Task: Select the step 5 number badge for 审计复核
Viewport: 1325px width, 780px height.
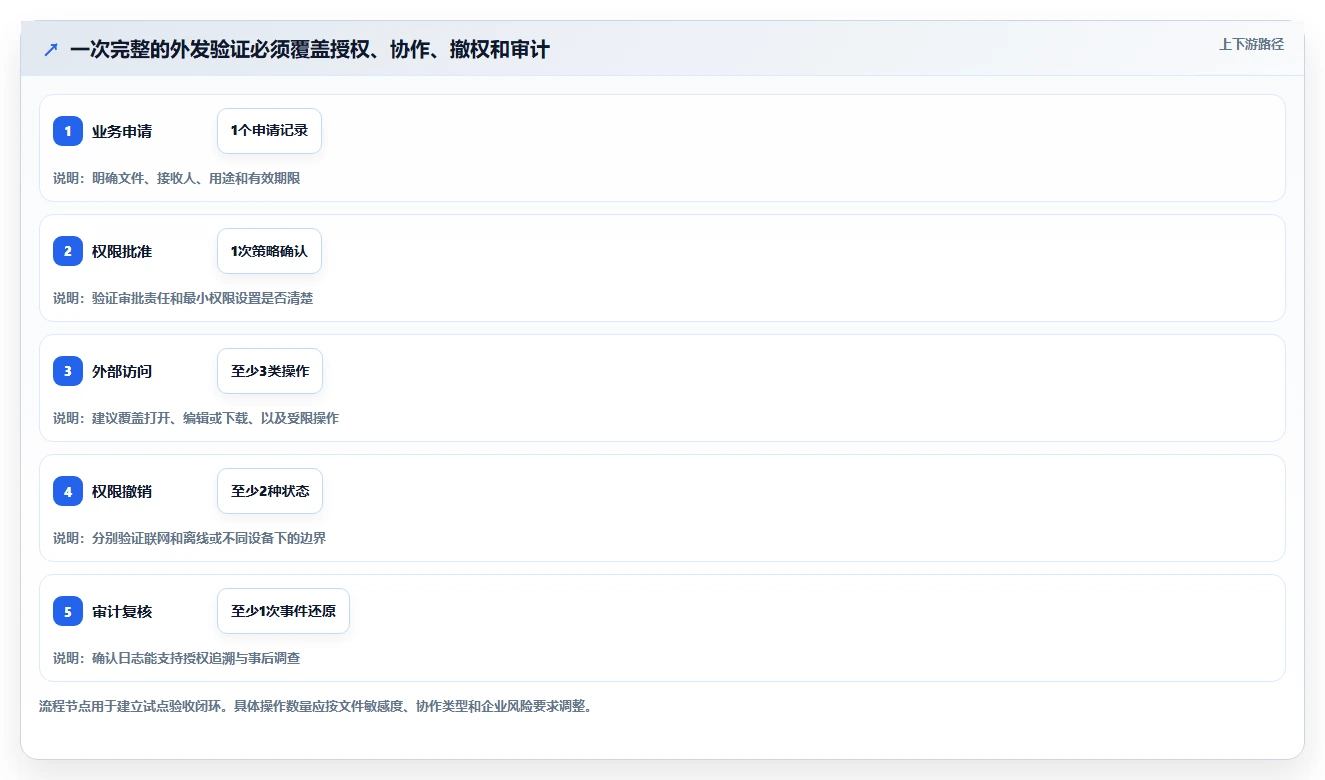Action: click(68, 611)
